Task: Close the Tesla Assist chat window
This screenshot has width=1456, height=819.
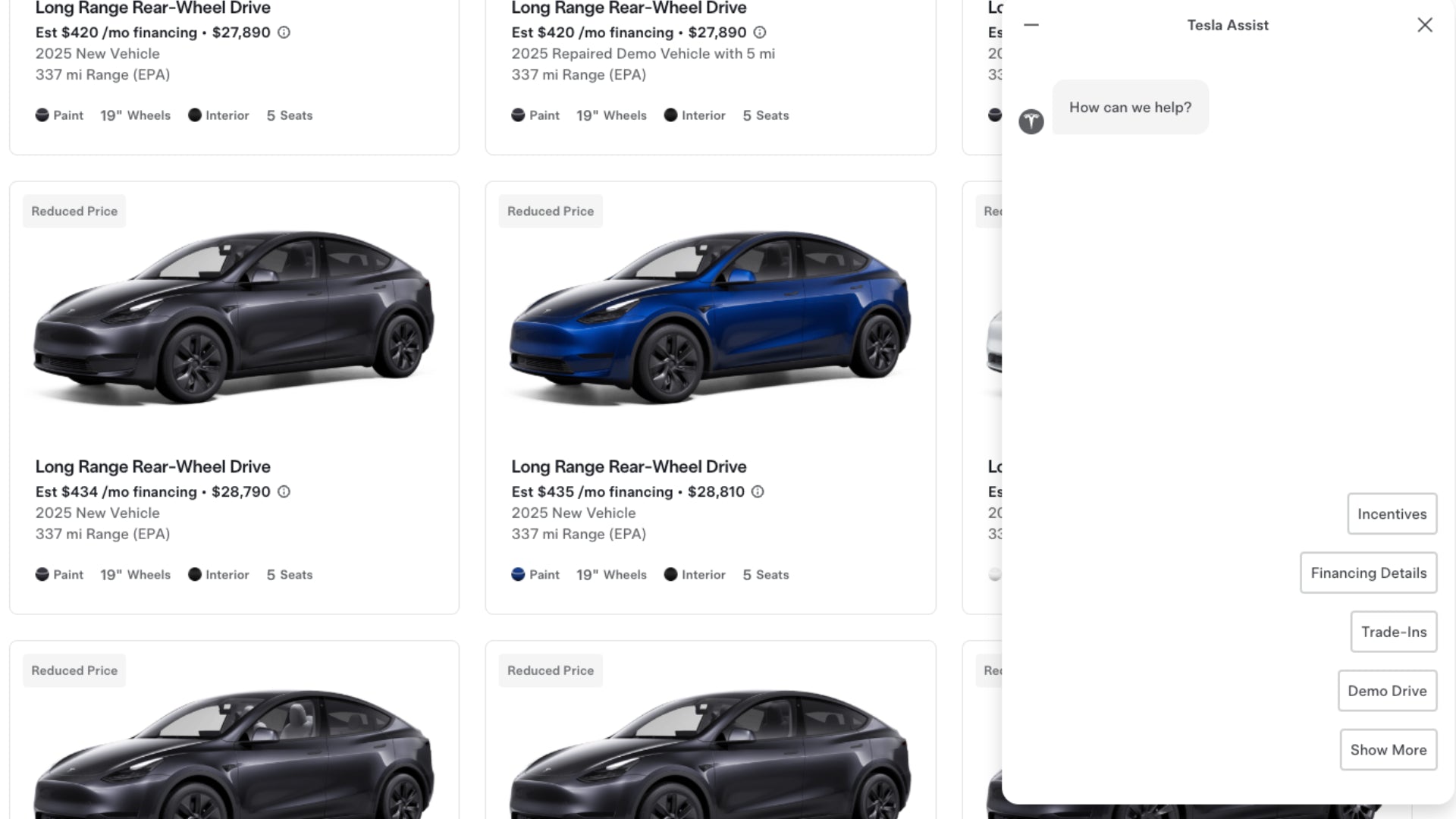Action: [x=1425, y=25]
